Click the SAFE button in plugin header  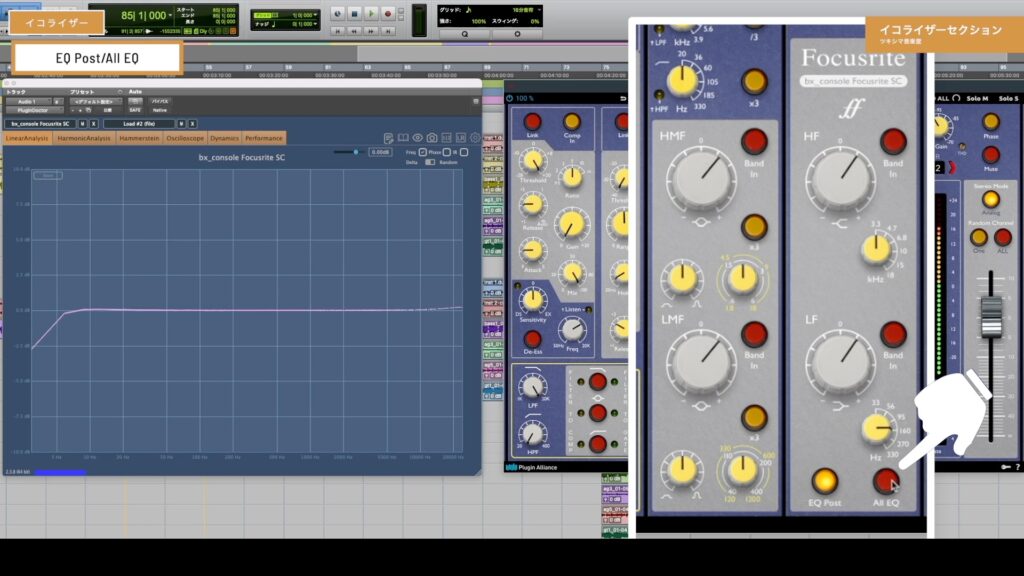pos(135,110)
